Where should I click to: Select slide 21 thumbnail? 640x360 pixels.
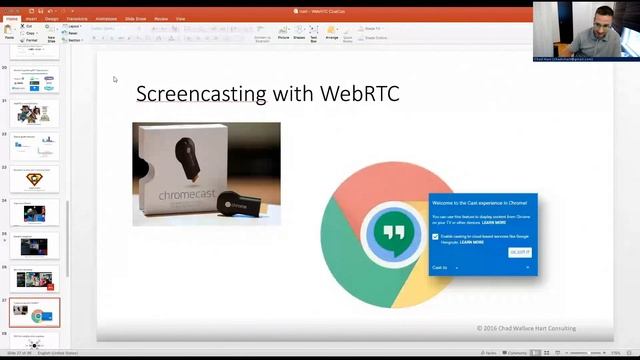pyautogui.click(x=34, y=113)
